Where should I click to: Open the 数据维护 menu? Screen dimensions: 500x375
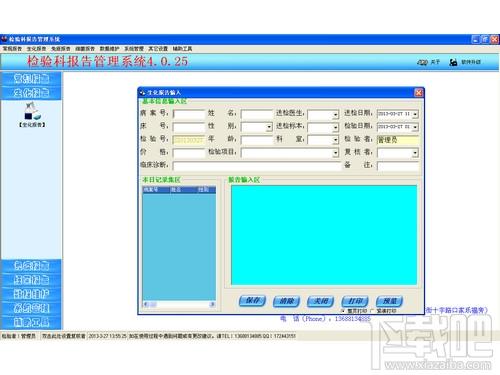109,49
